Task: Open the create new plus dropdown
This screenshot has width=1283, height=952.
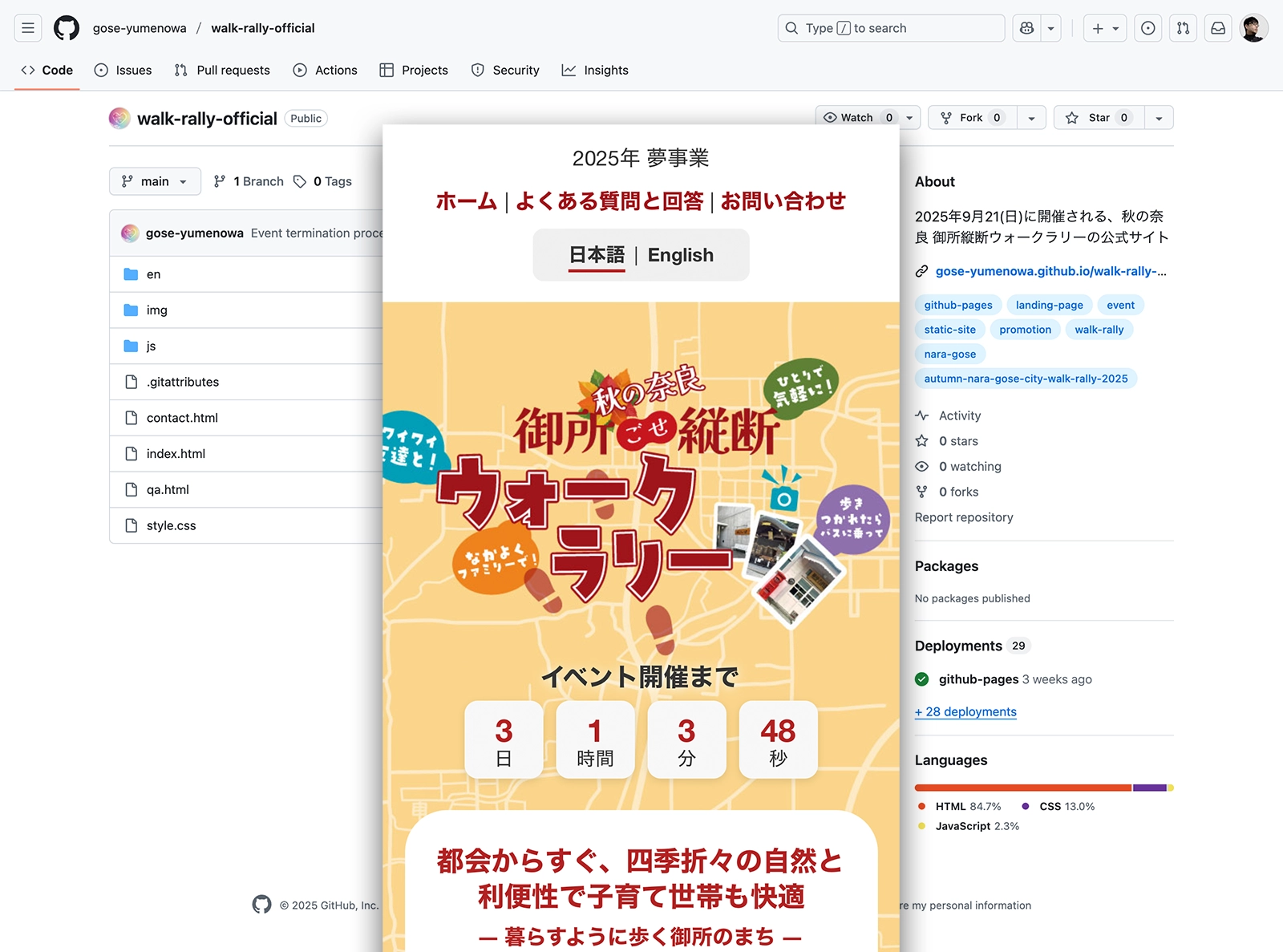Action: (1105, 28)
